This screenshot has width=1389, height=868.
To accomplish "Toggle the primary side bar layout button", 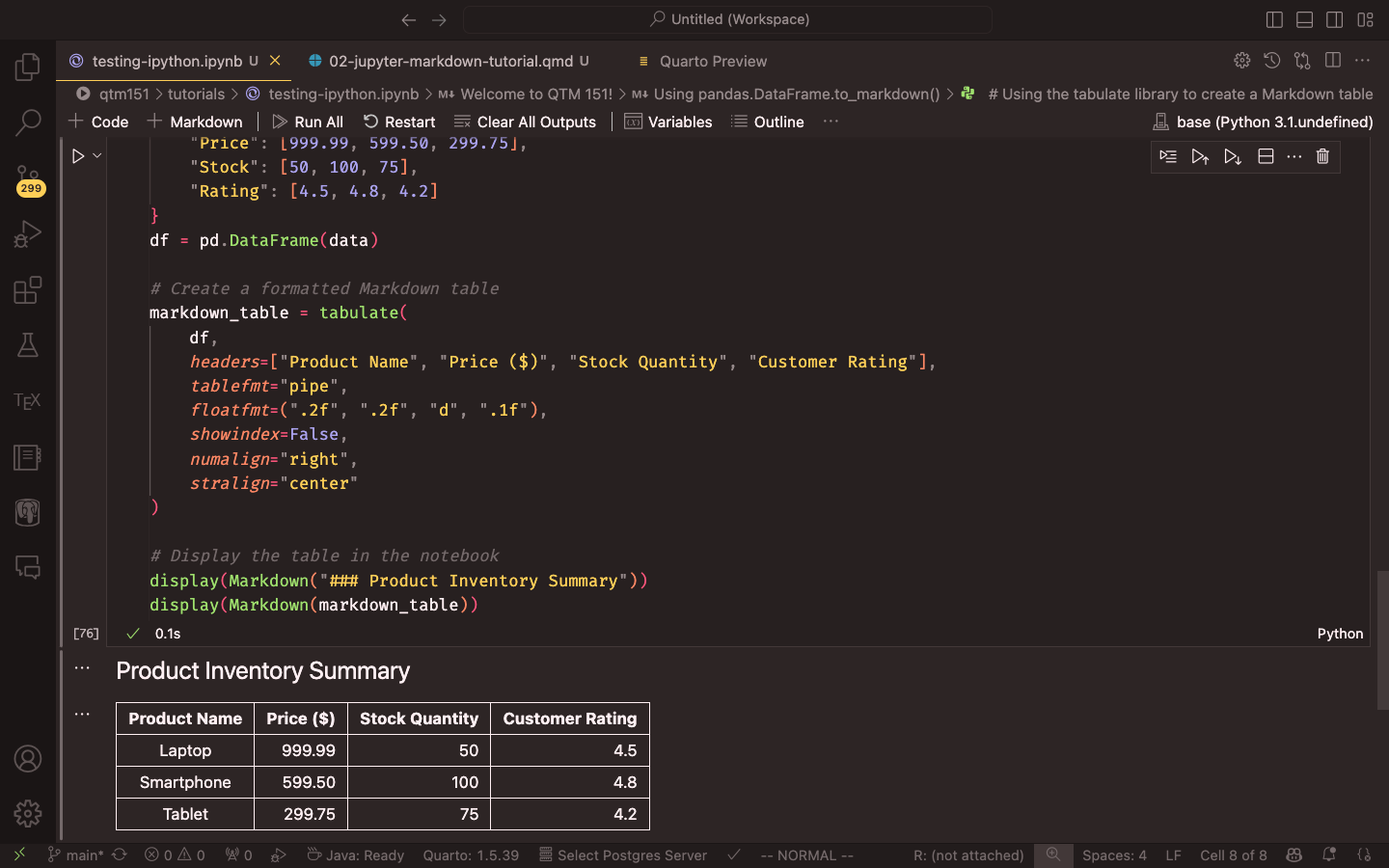I will [1274, 19].
